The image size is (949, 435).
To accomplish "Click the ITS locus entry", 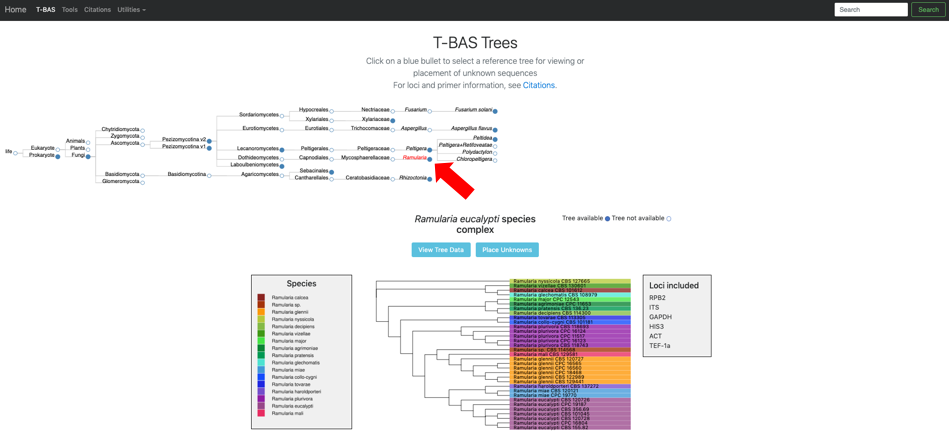I will [x=653, y=307].
